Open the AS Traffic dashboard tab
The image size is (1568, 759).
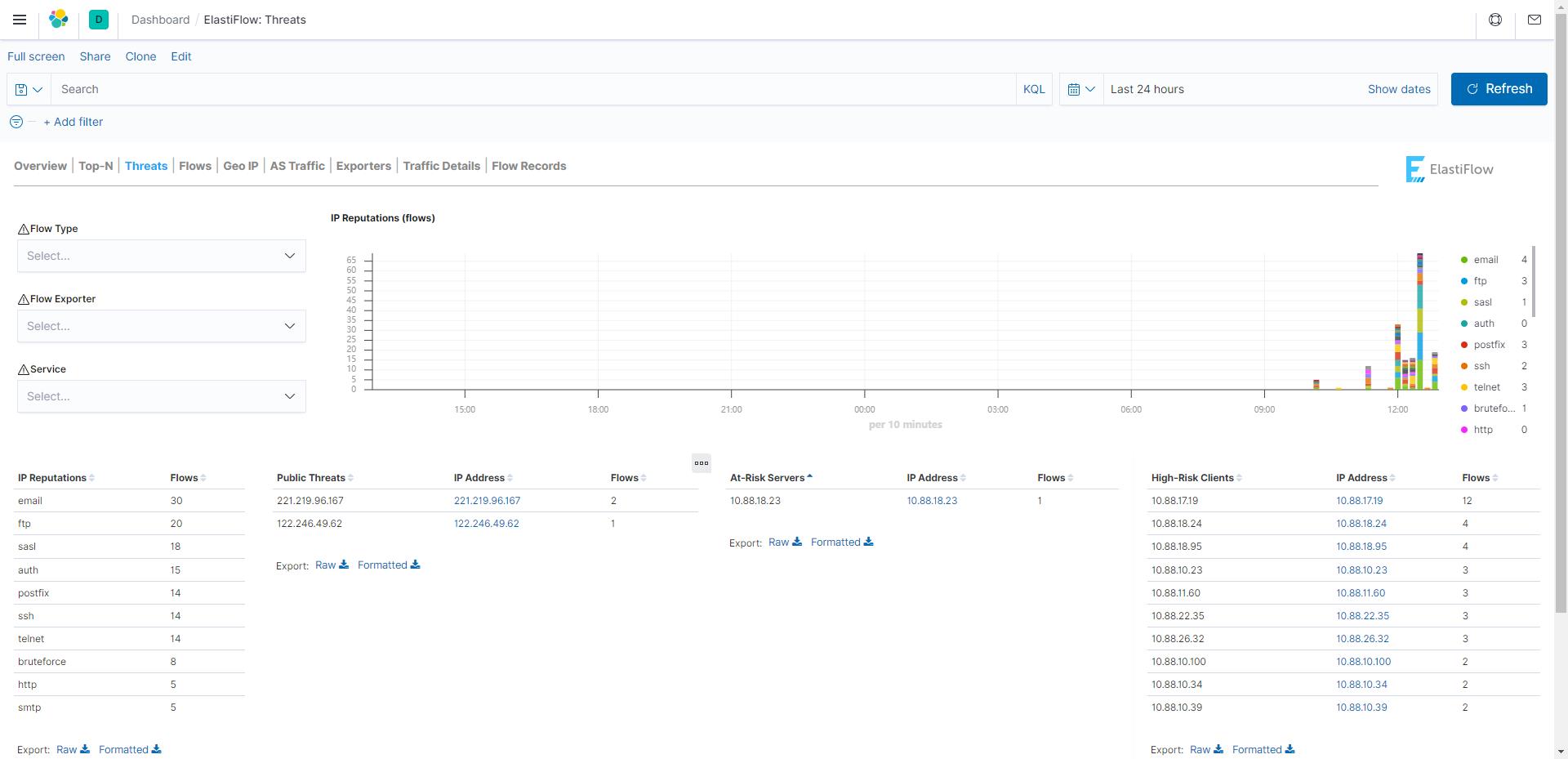(297, 166)
